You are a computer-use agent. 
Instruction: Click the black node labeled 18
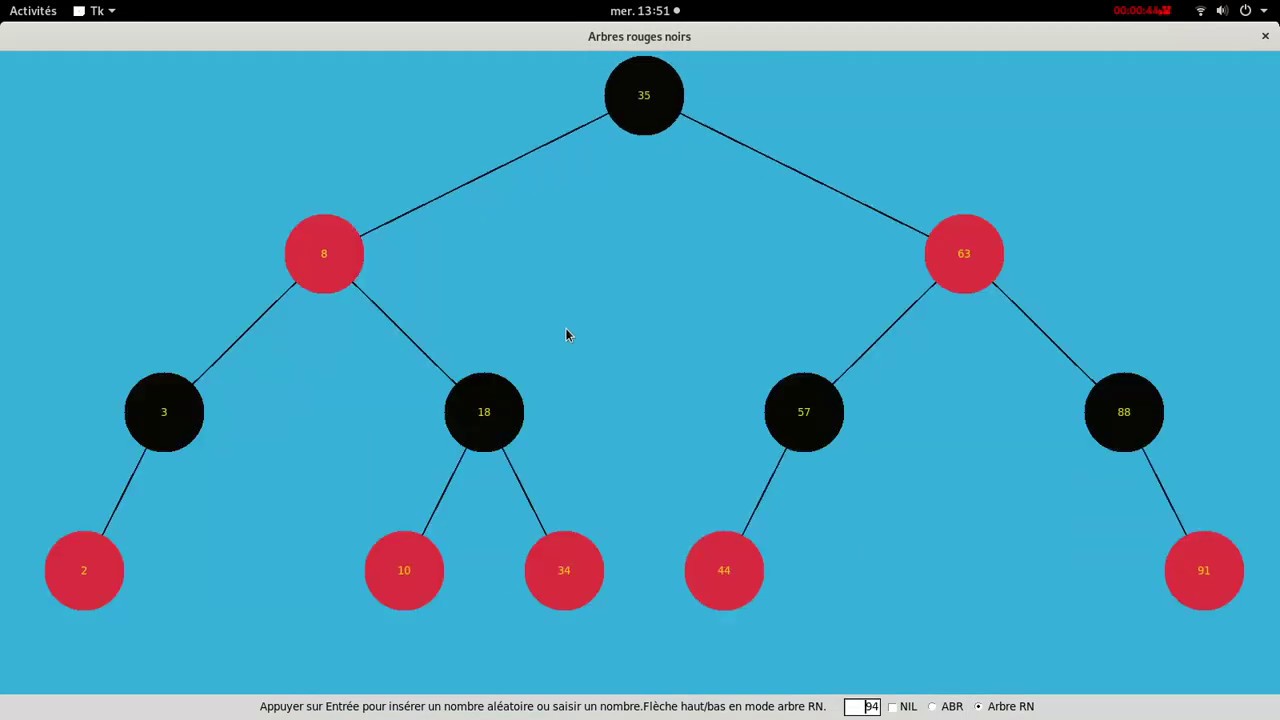click(x=484, y=412)
